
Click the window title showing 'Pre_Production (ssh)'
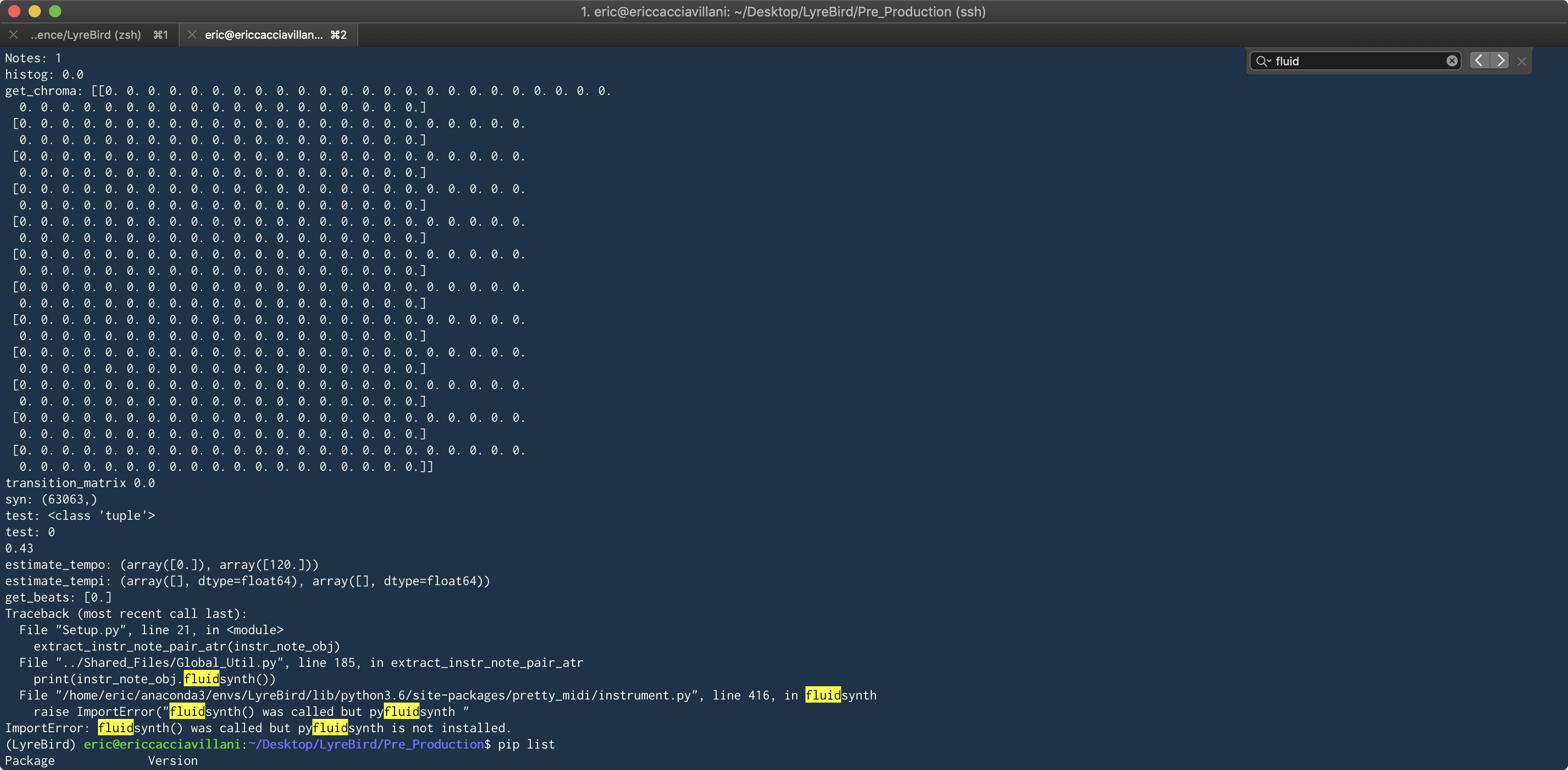[x=783, y=12]
